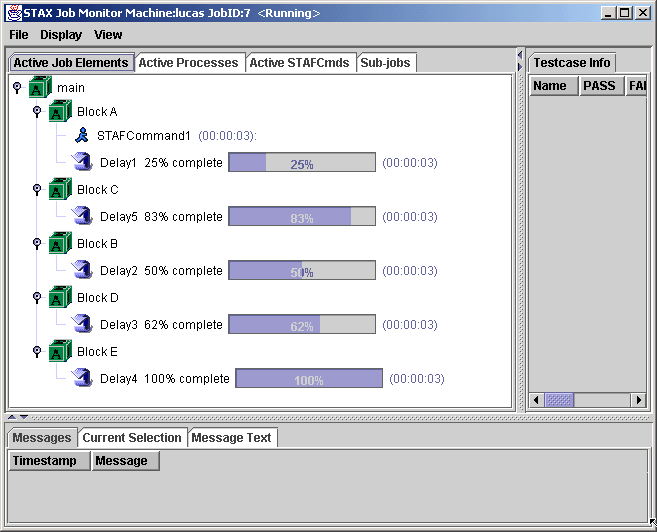Click the STAFCommand1 running man icon
657x532 pixels.
(82, 135)
